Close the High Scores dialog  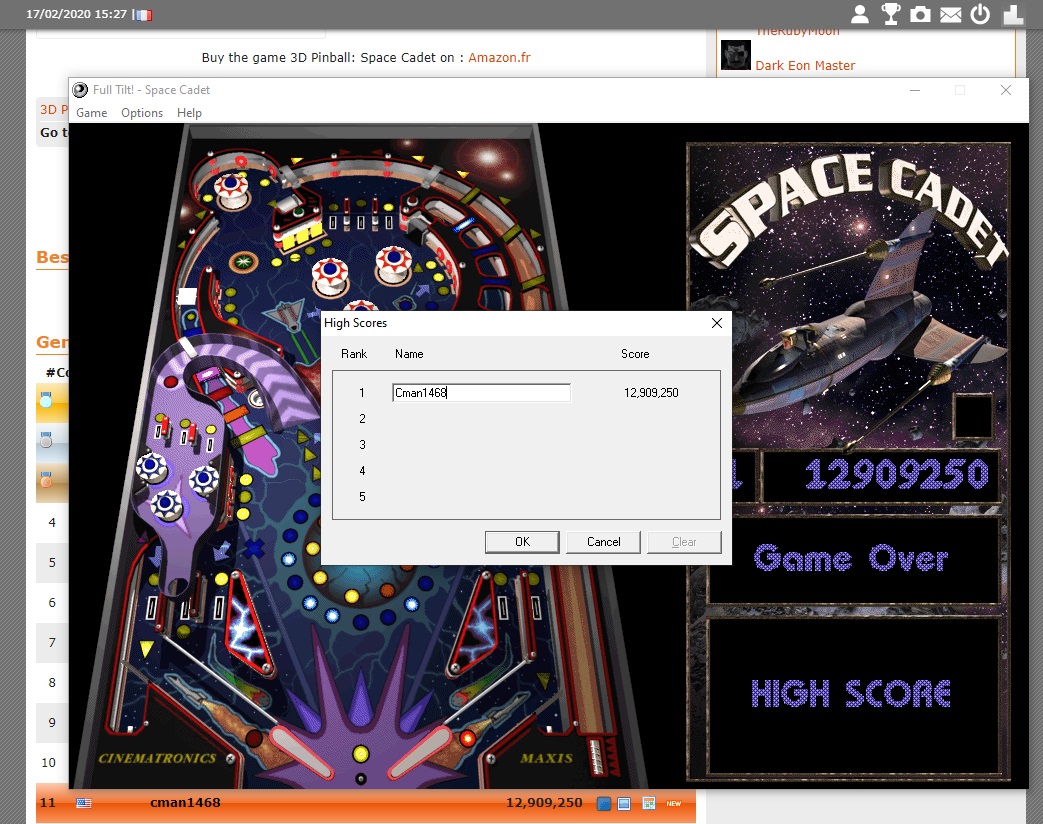[716, 323]
